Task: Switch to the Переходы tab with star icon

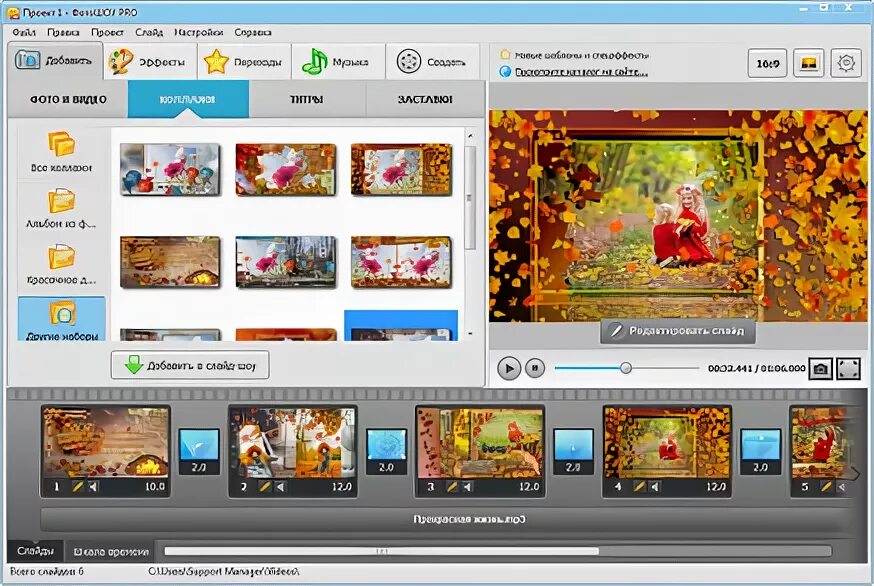Action: click(244, 61)
